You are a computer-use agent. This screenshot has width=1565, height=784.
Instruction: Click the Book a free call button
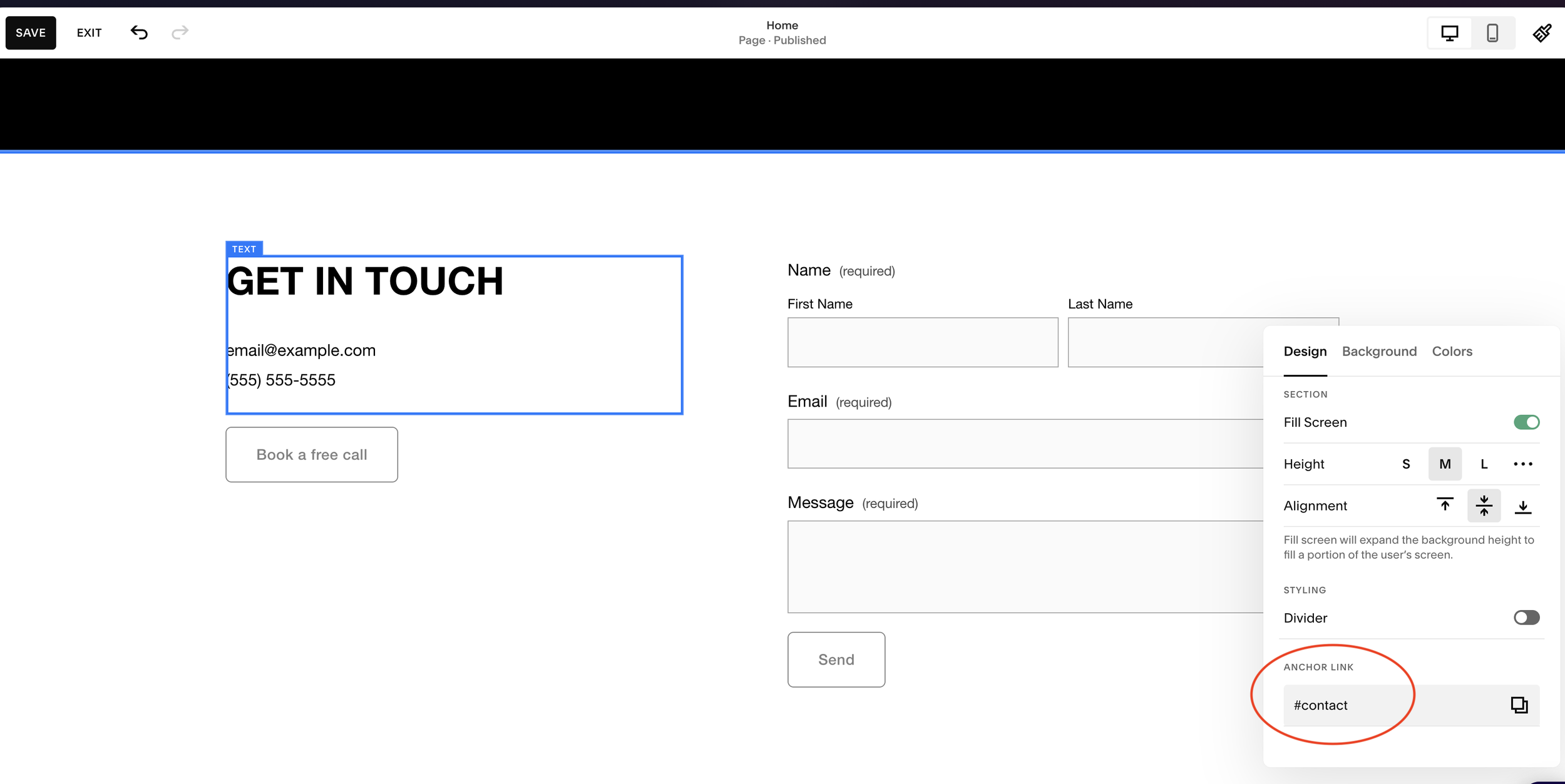312,454
